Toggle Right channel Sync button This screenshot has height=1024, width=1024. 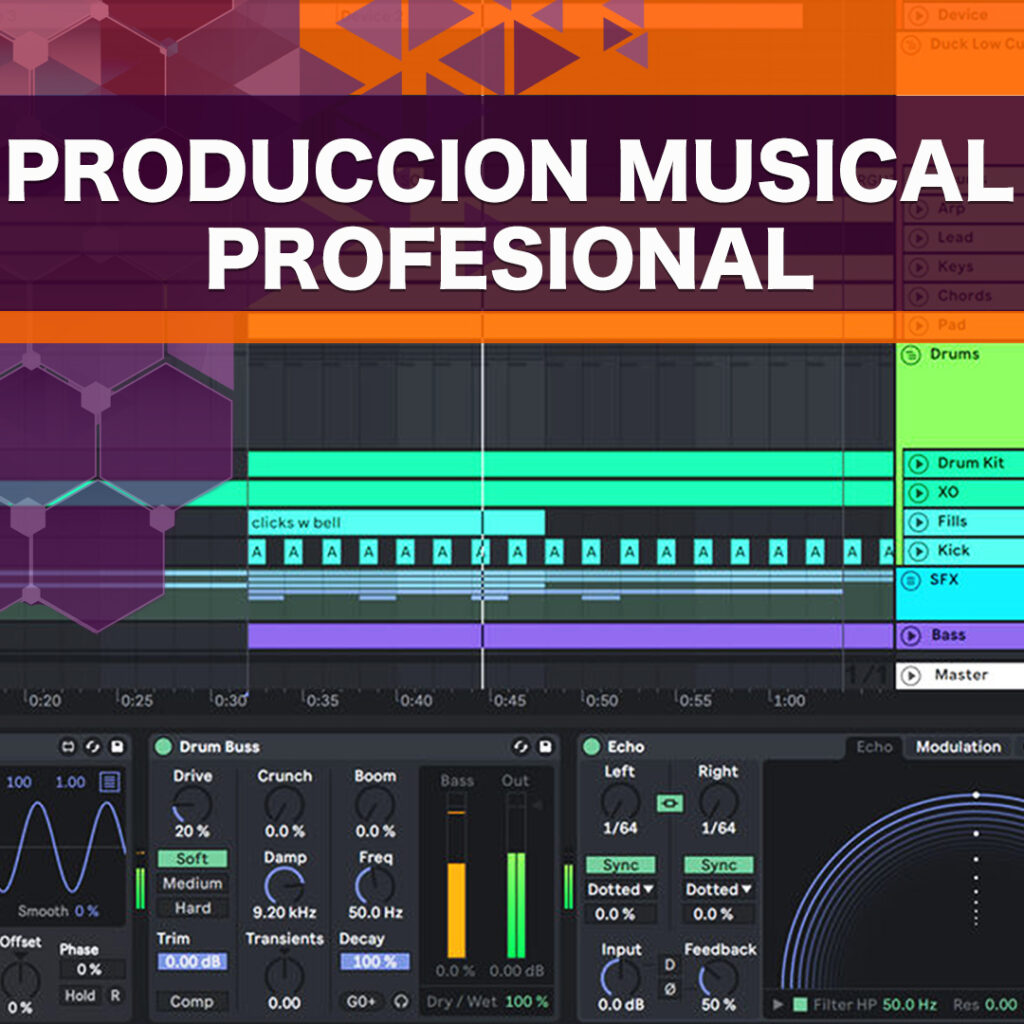(x=718, y=865)
